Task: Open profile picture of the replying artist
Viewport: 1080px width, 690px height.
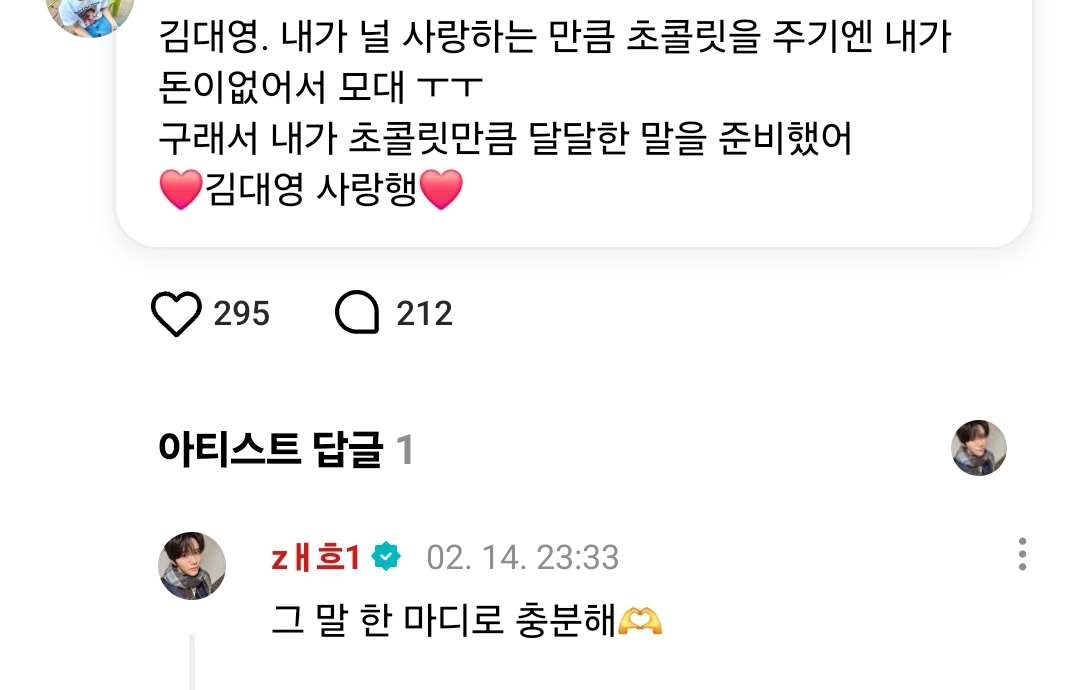Action: tap(192, 566)
